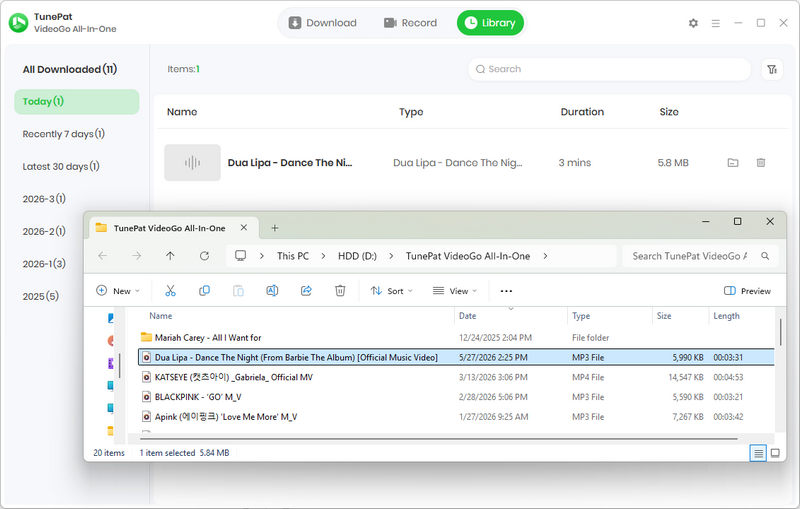The height and width of the screenshot is (509, 800).
Task: Add a new Explorer tab
Action: (x=274, y=228)
